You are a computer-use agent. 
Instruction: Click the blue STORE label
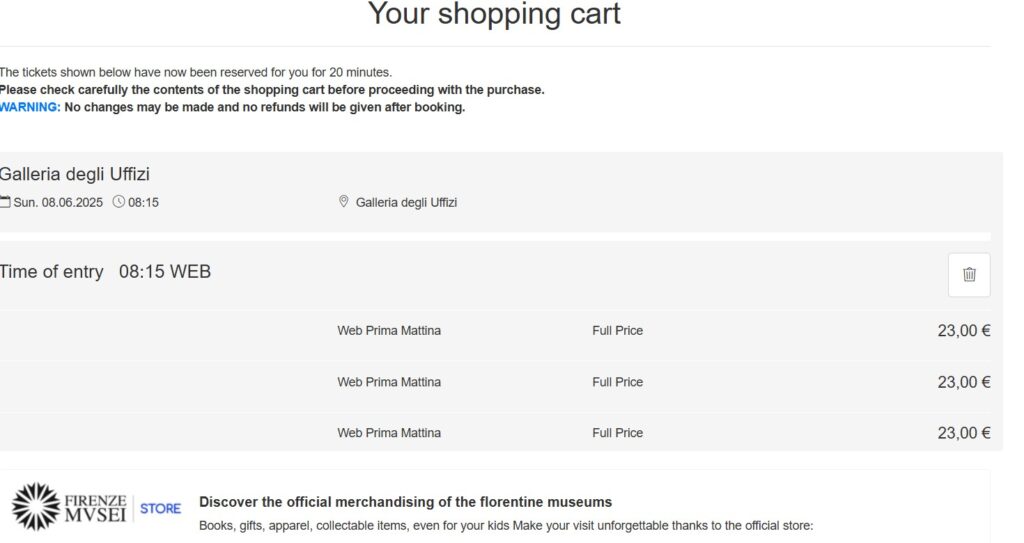point(160,508)
